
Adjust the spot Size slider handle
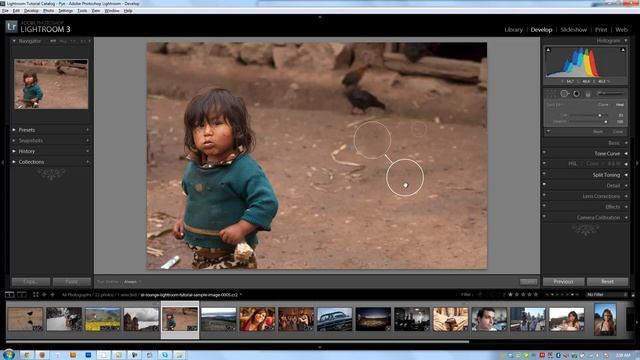[x=600, y=116]
